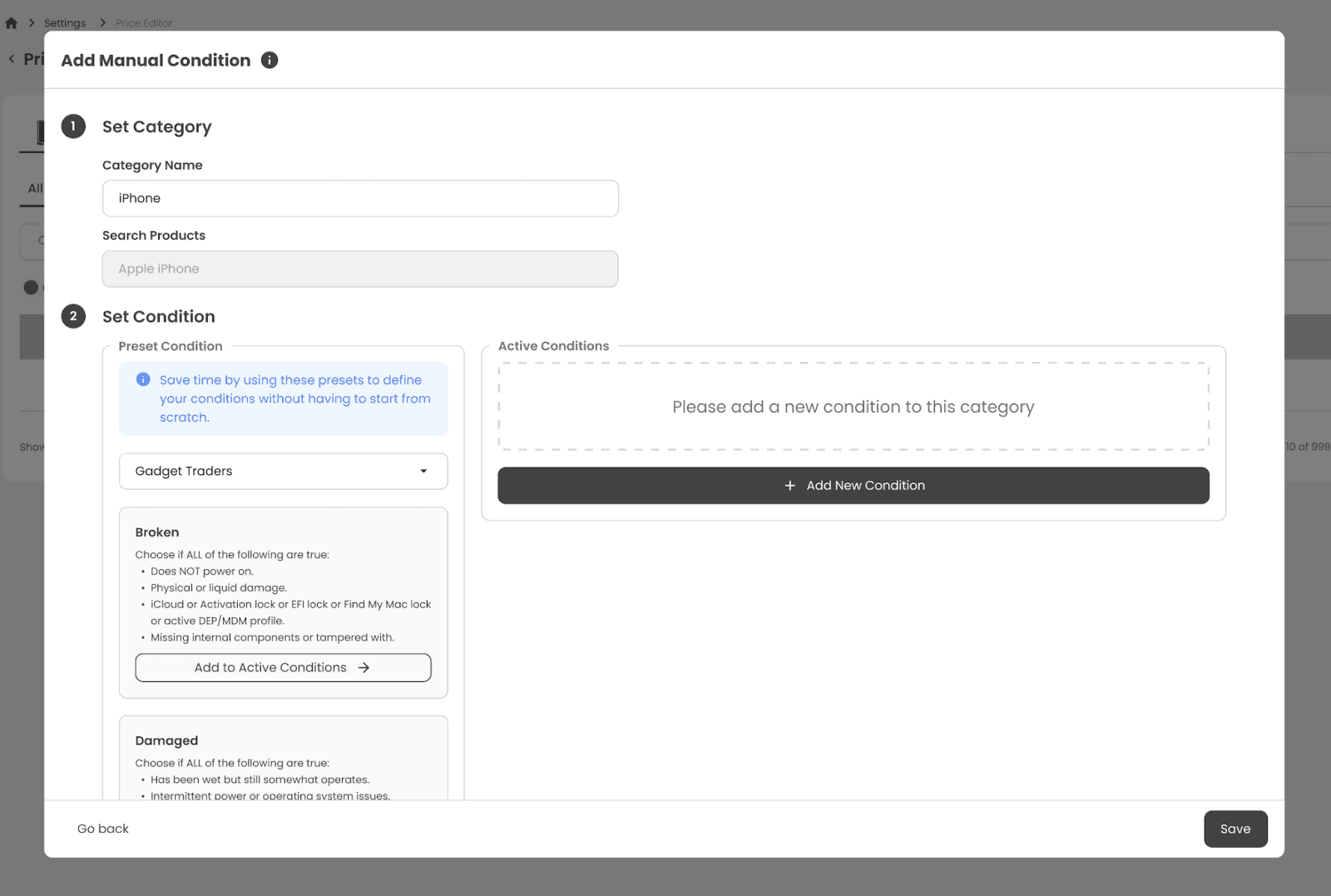Click the Add New Condition button

(x=854, y=485)
